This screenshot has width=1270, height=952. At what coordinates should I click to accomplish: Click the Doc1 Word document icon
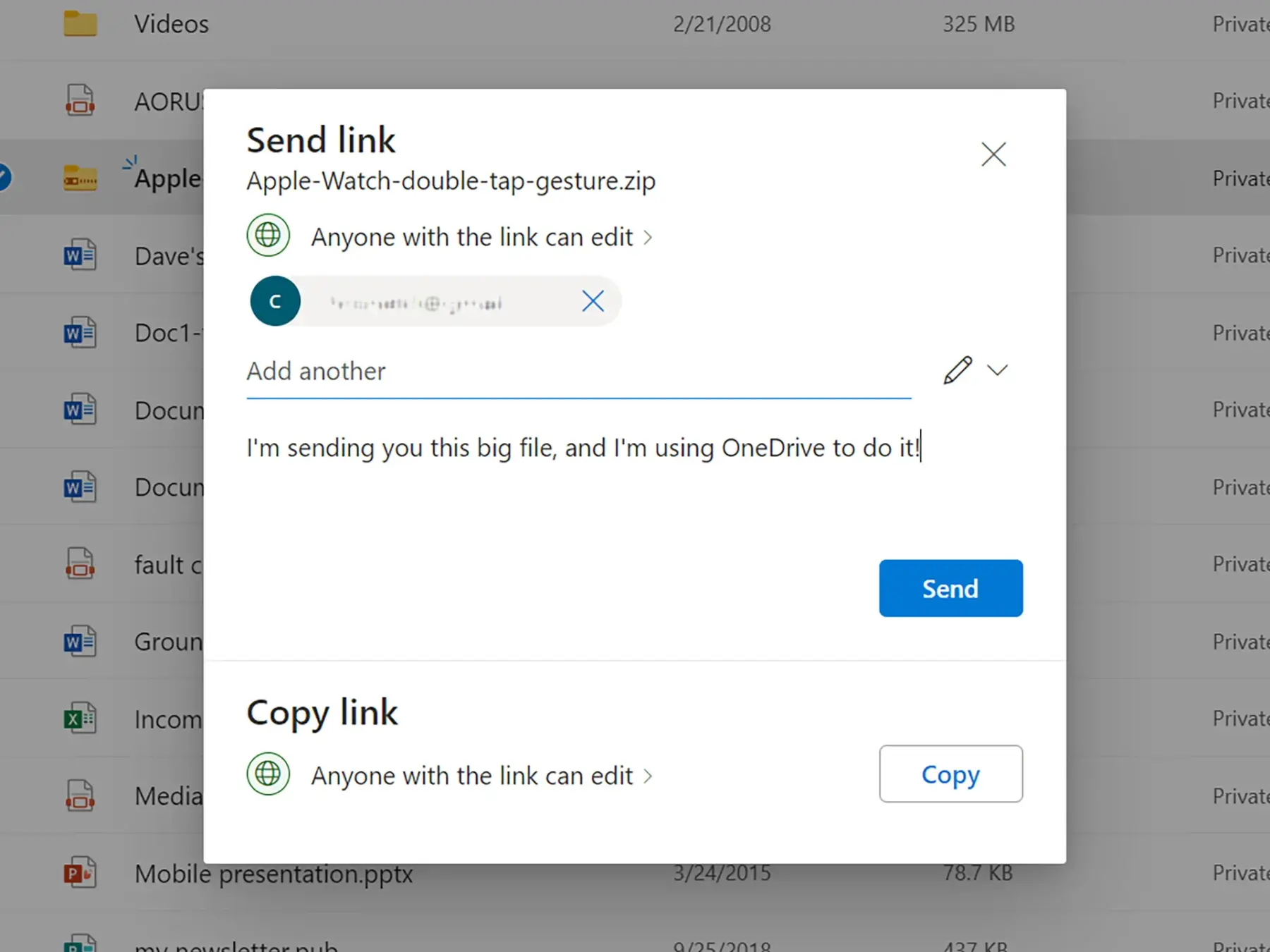coord(80,332)
